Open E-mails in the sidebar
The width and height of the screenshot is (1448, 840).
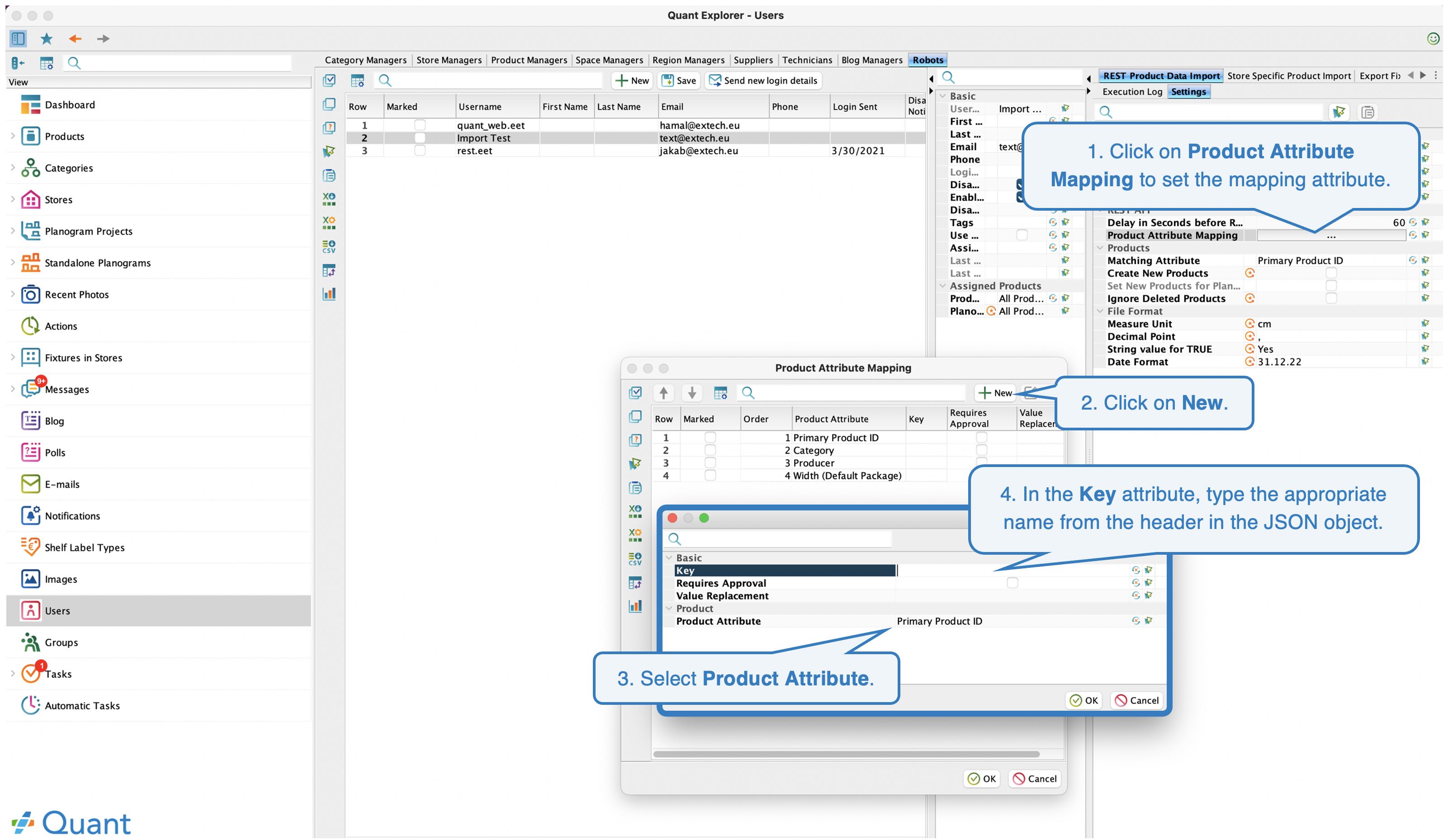[x=62, y=484]
